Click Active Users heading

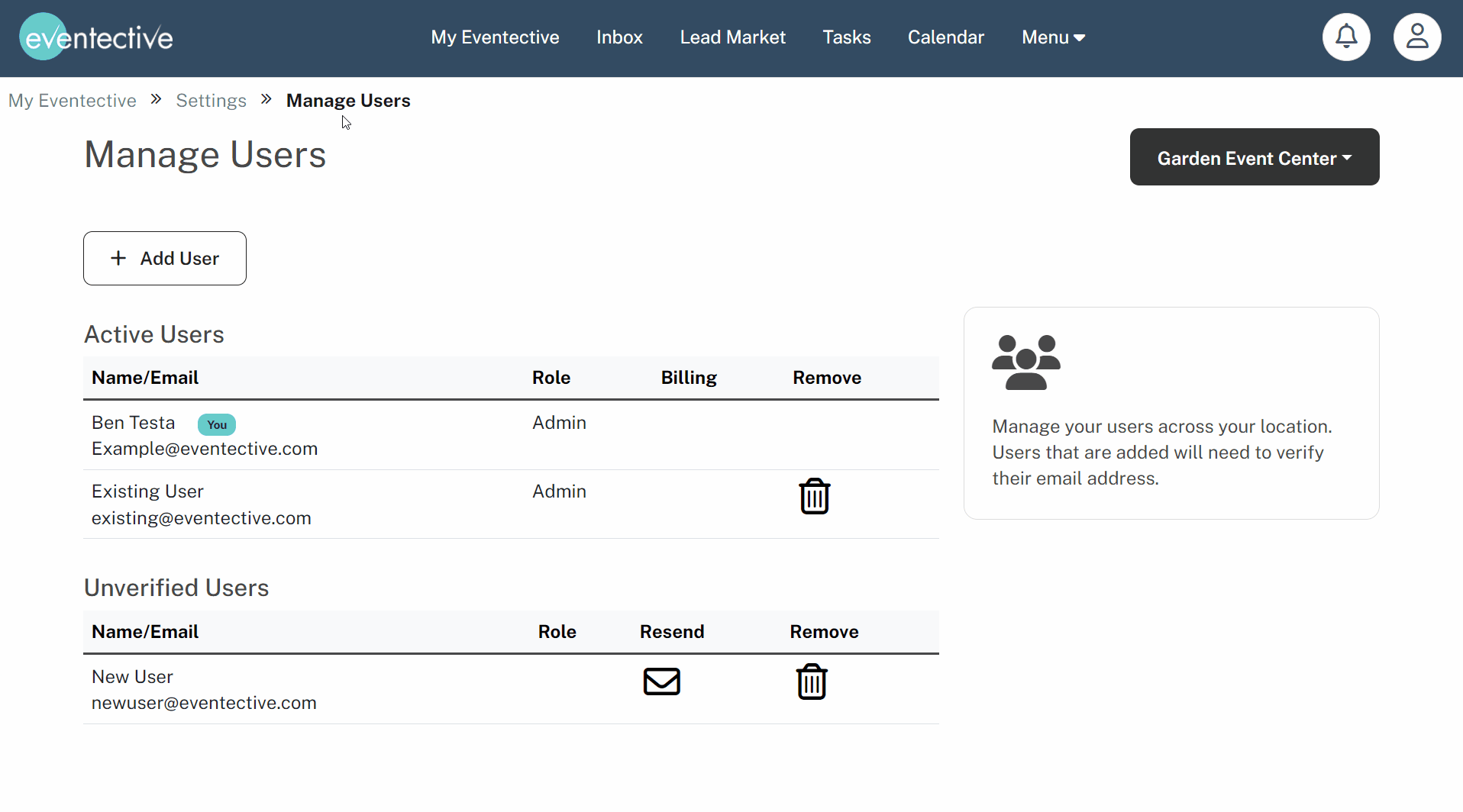(x=153, y=334)
